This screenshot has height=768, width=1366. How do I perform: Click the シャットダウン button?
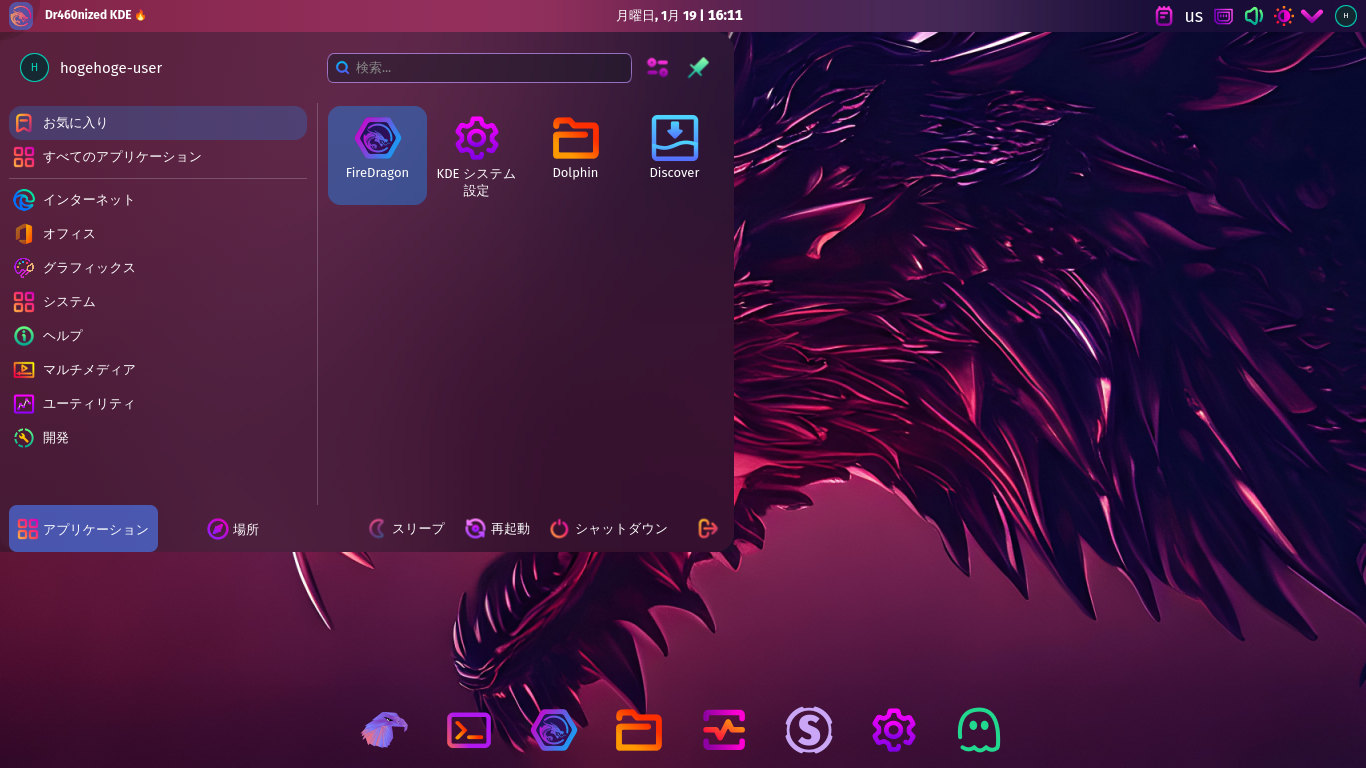click(609, 528)
